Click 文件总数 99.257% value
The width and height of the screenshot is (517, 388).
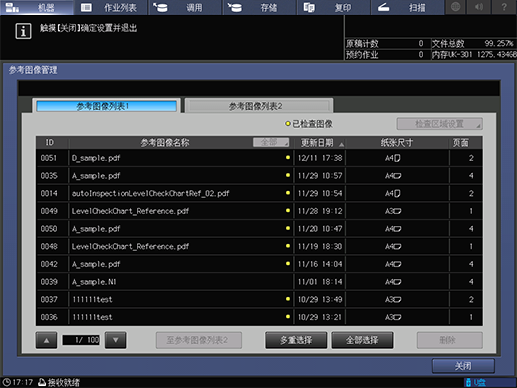coord(498,43)
